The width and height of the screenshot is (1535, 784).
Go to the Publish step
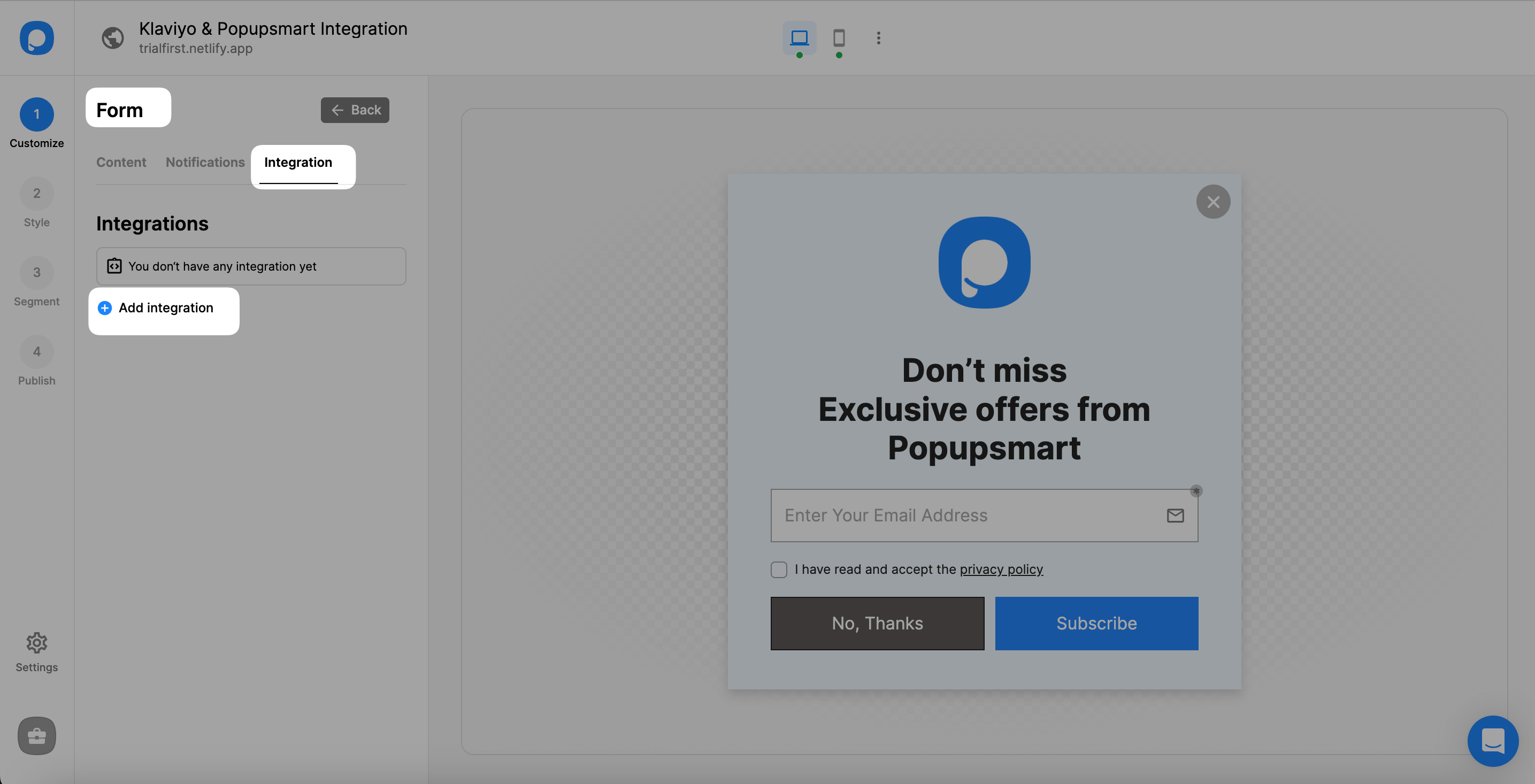coord(36,351)
